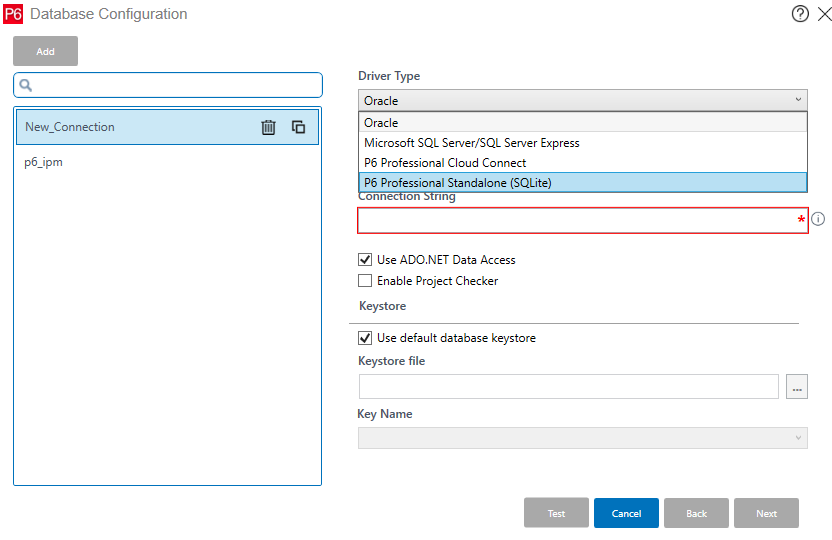Select P6 Professional Standalone (SQLite) option
Screen dimensions: 832x540
582,182
